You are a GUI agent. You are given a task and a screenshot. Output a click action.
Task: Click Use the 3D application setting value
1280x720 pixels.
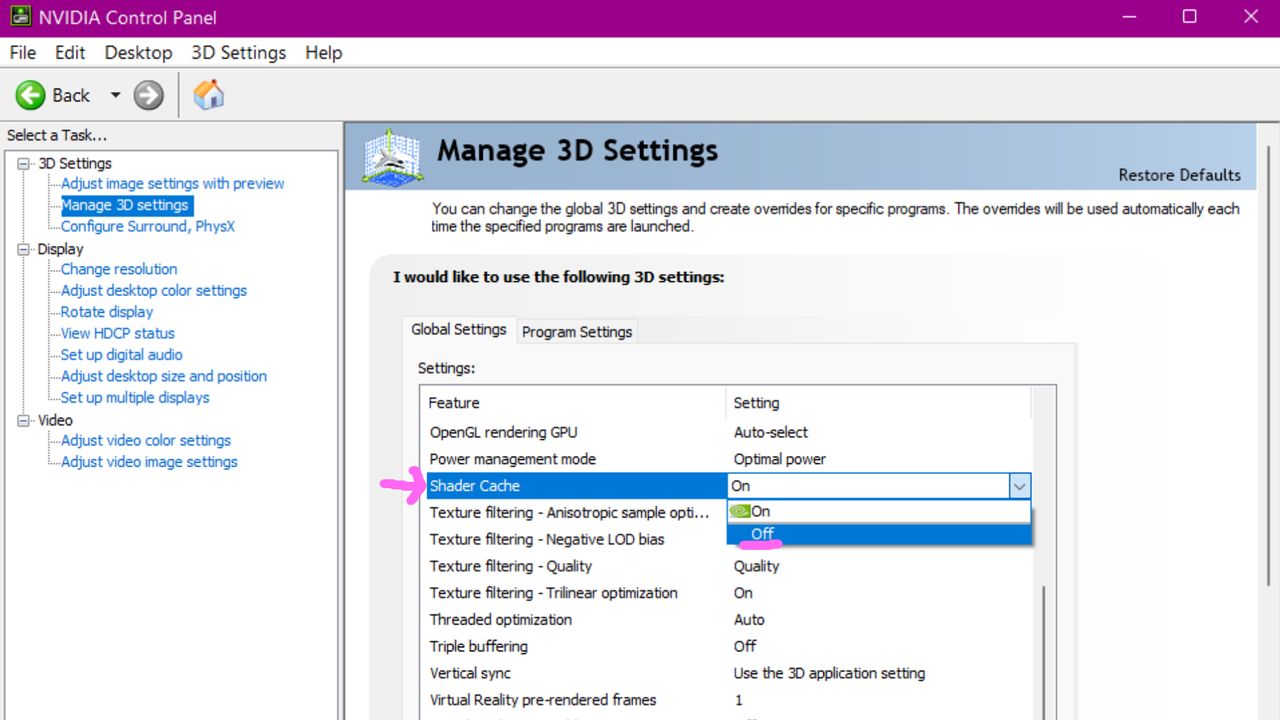829,673
